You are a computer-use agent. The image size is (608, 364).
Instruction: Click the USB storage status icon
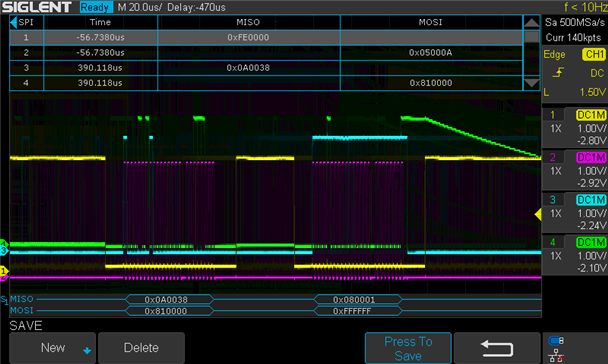pyautogui.click(x=556, y=341)
